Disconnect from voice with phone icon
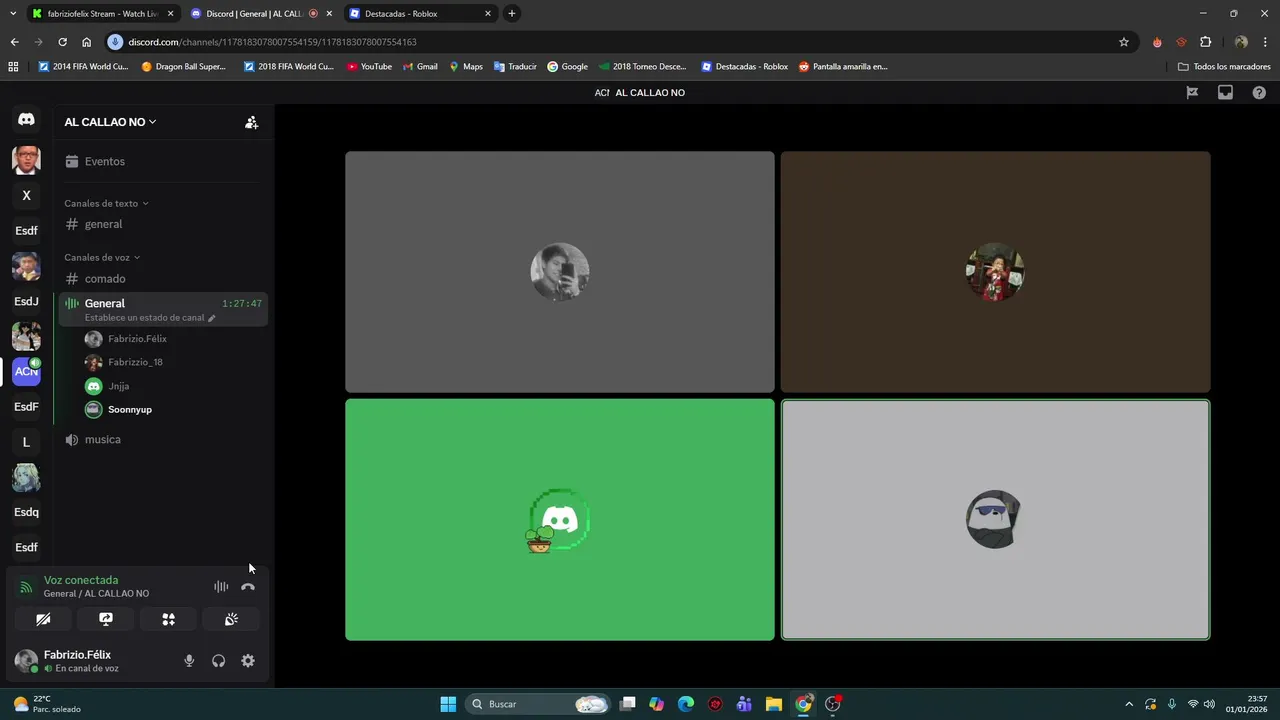Image resolution: width=1280 pixels, height=720 pixels. click(x=248, y=587)
